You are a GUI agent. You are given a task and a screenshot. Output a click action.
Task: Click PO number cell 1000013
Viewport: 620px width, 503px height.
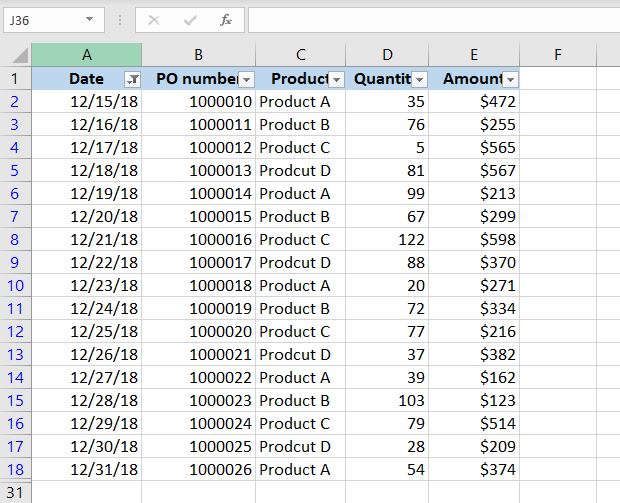[x=198, y=170]
